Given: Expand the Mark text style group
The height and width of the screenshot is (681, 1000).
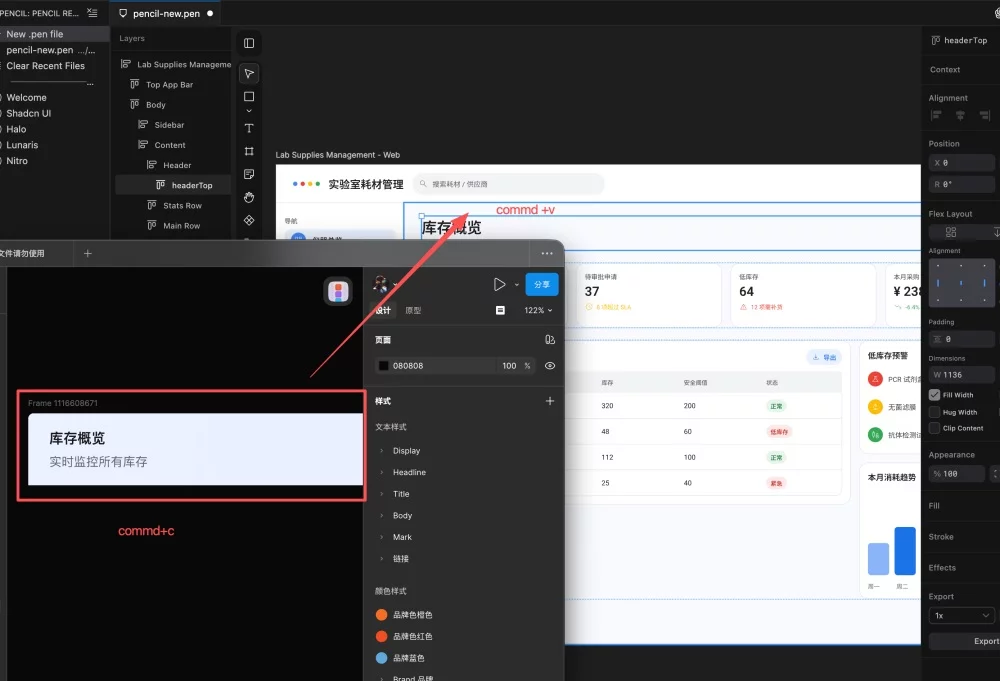Looking at the screenshot, I should click(x=381, y=537).
